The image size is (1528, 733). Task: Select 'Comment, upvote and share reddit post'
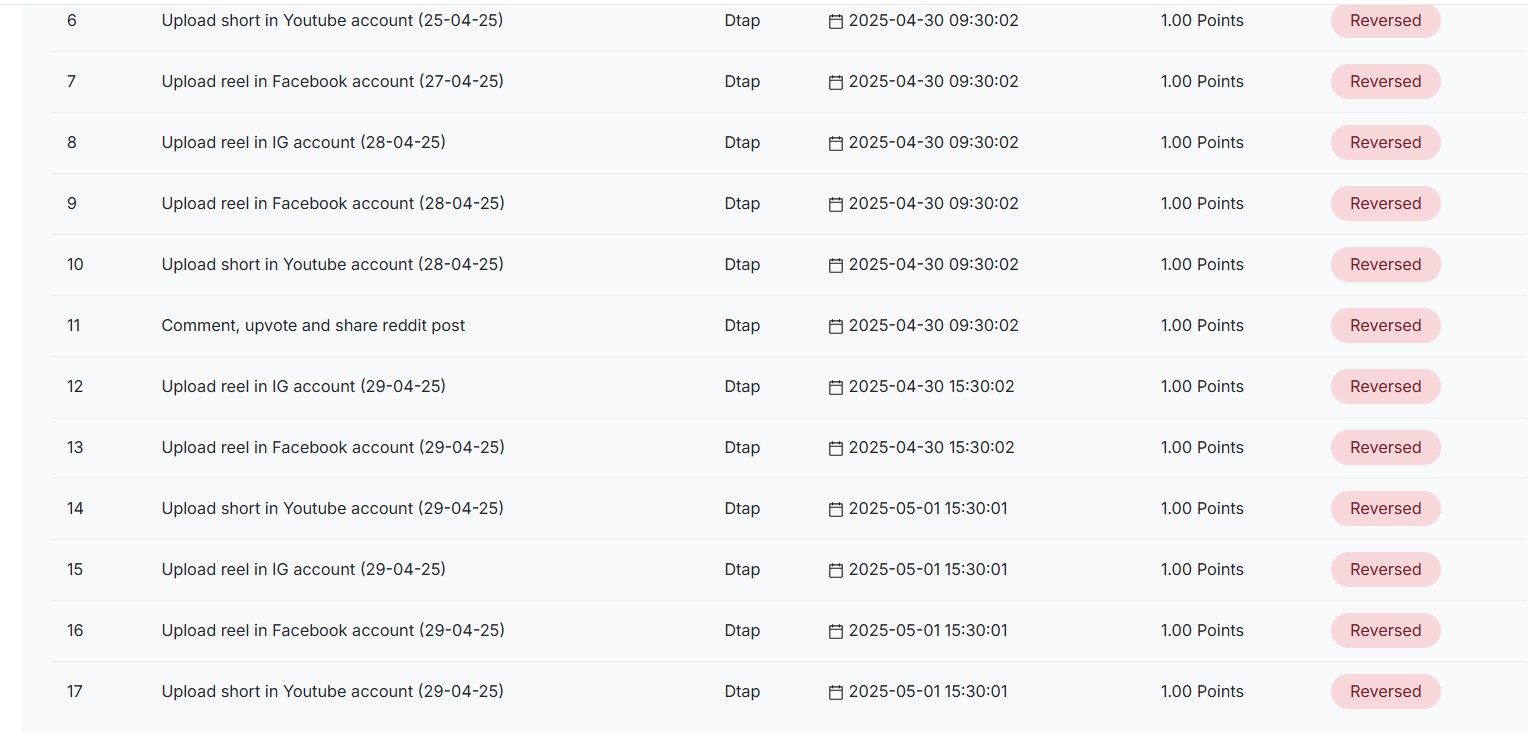pos(313,325)
